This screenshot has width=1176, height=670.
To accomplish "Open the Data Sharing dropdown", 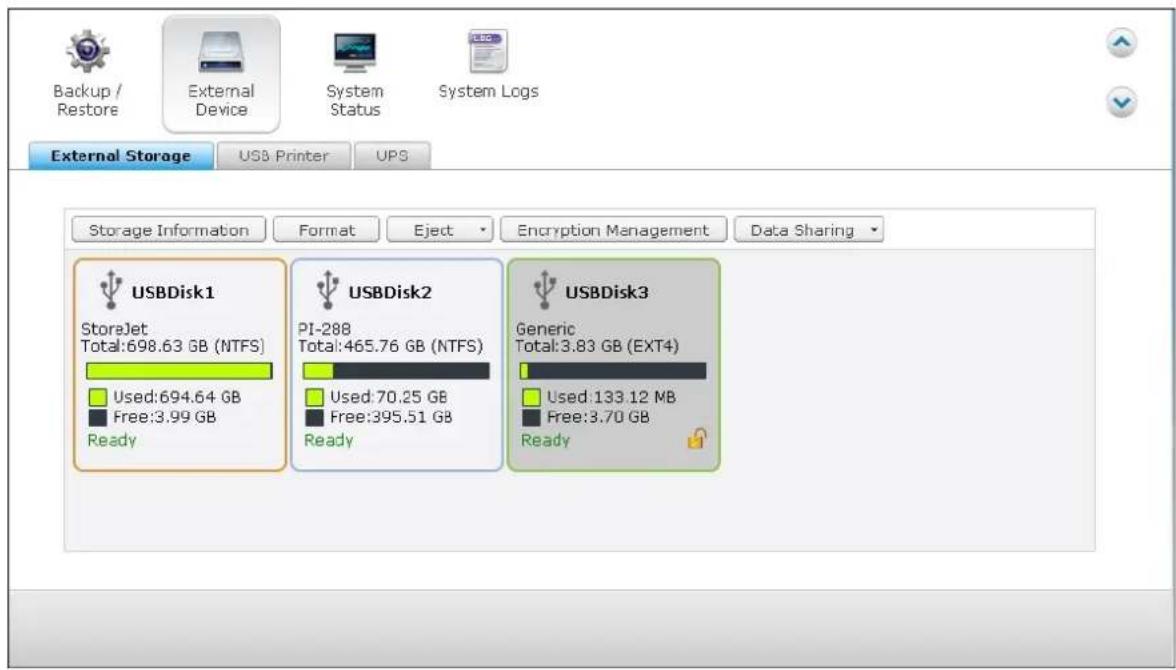I will [x=808, y=230].
